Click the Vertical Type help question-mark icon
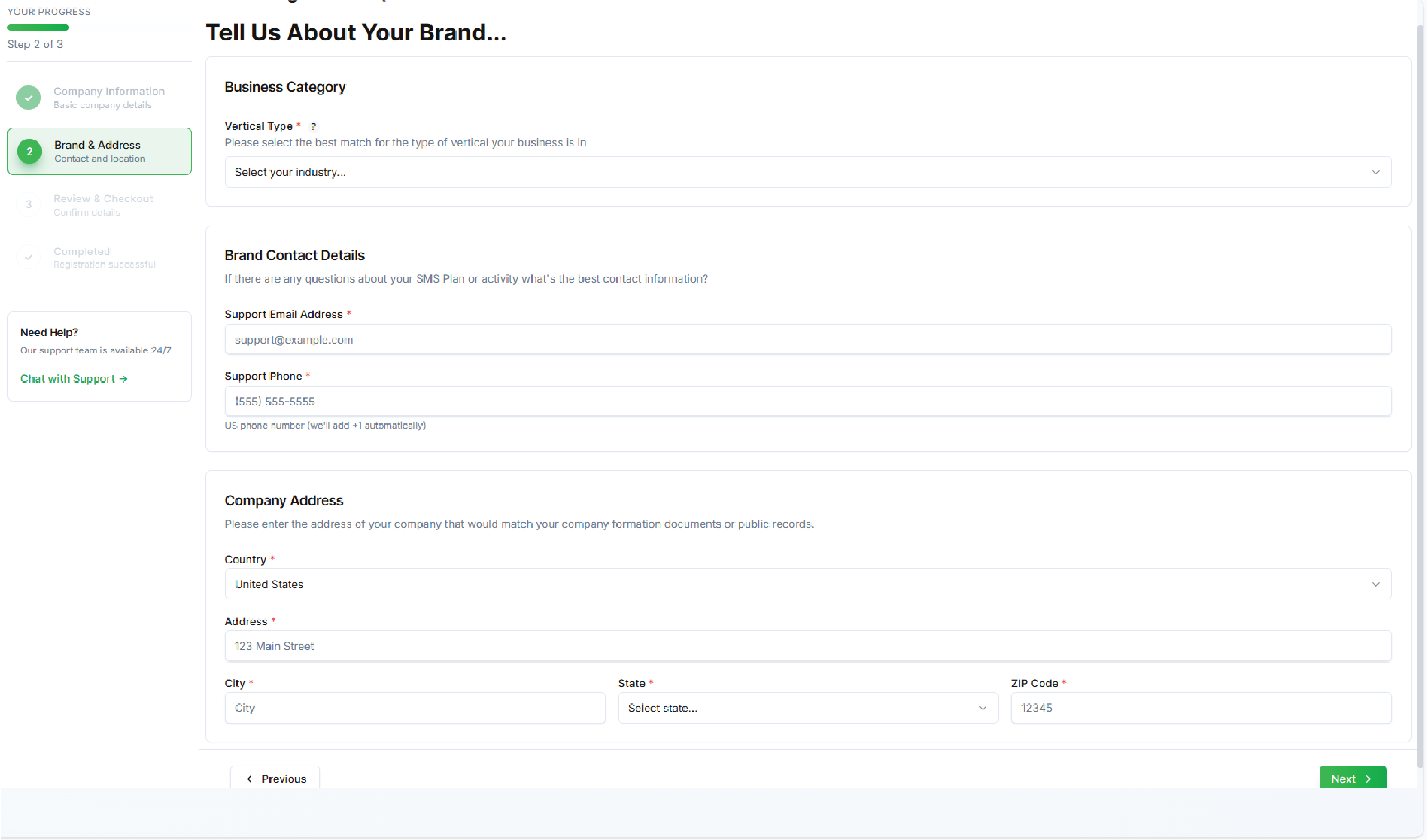 (x=314, y=126)
